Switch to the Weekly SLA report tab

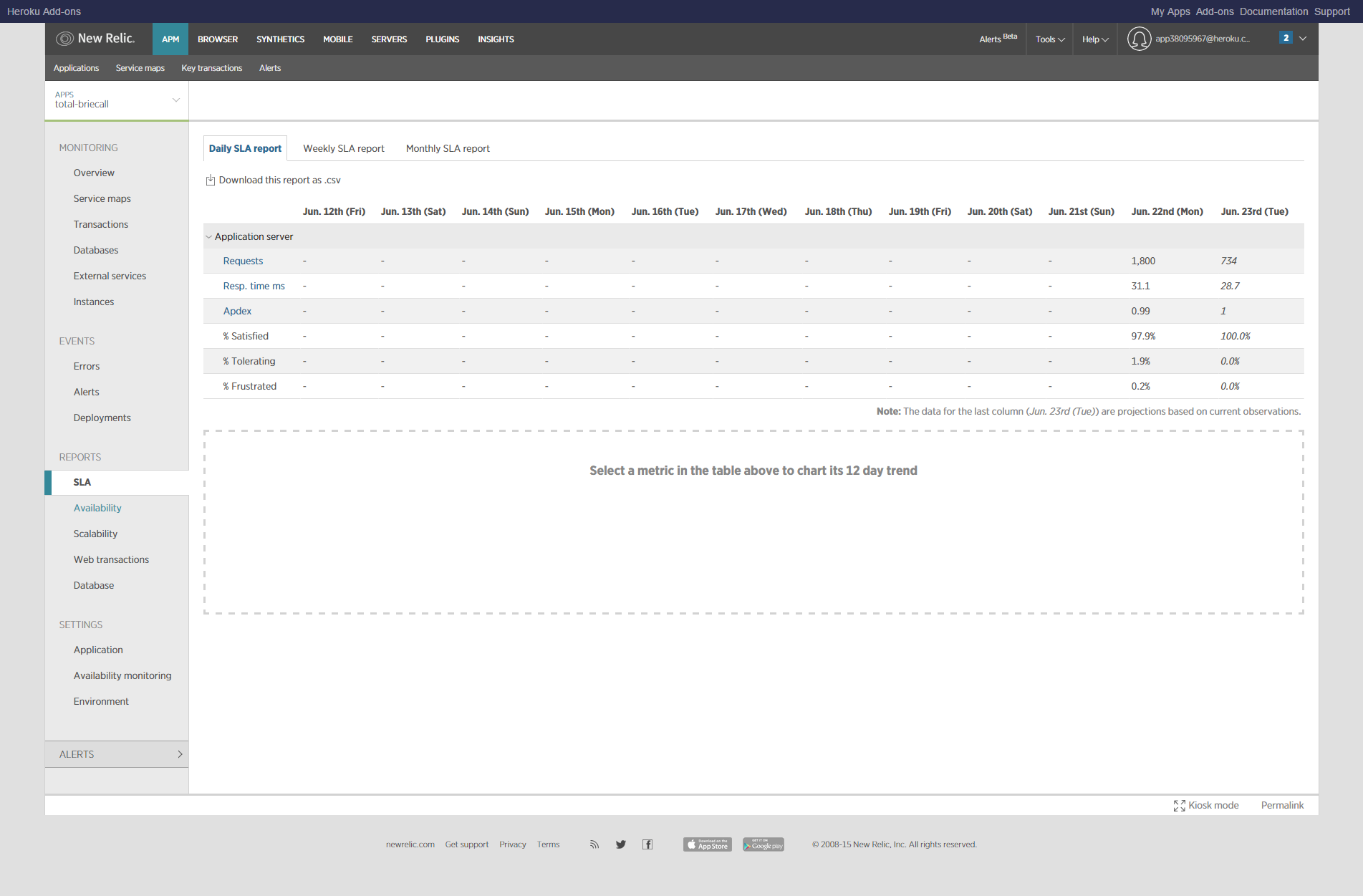pyautogui.click(x=344, y=148)
